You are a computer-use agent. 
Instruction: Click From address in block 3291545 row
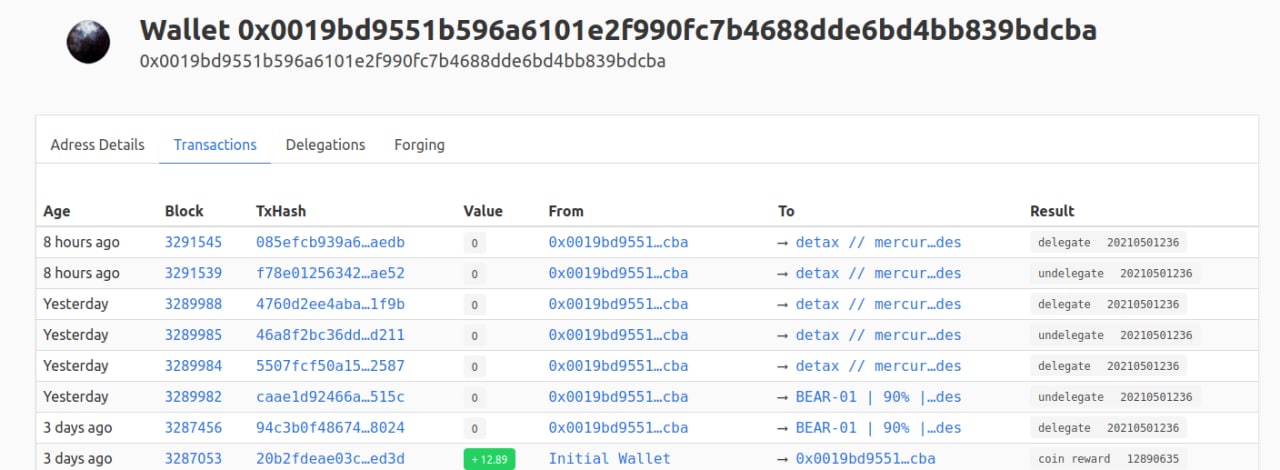[x=618, y=242]
